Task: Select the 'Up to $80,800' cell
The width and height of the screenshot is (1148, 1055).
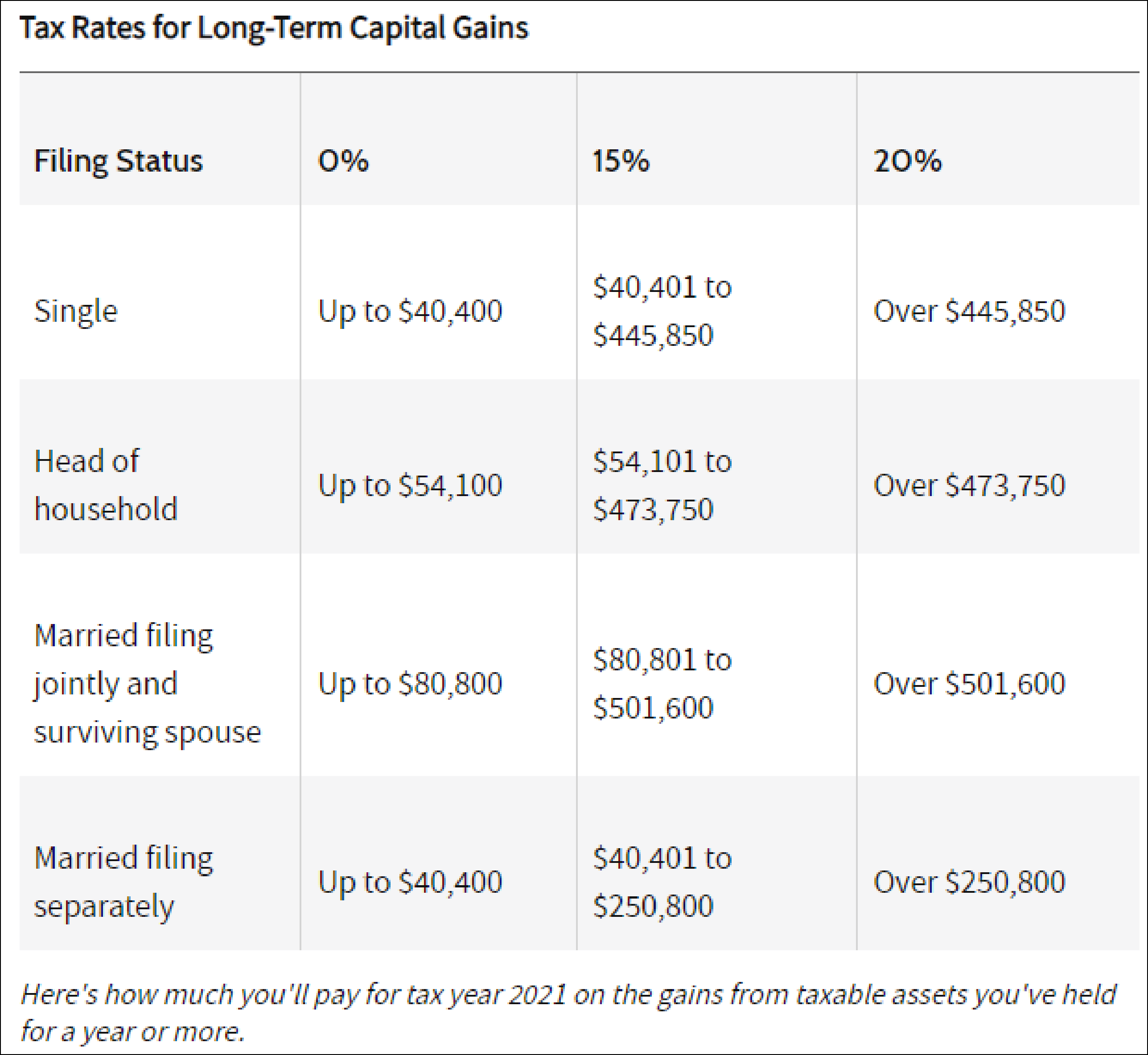Action: point(410,683)
